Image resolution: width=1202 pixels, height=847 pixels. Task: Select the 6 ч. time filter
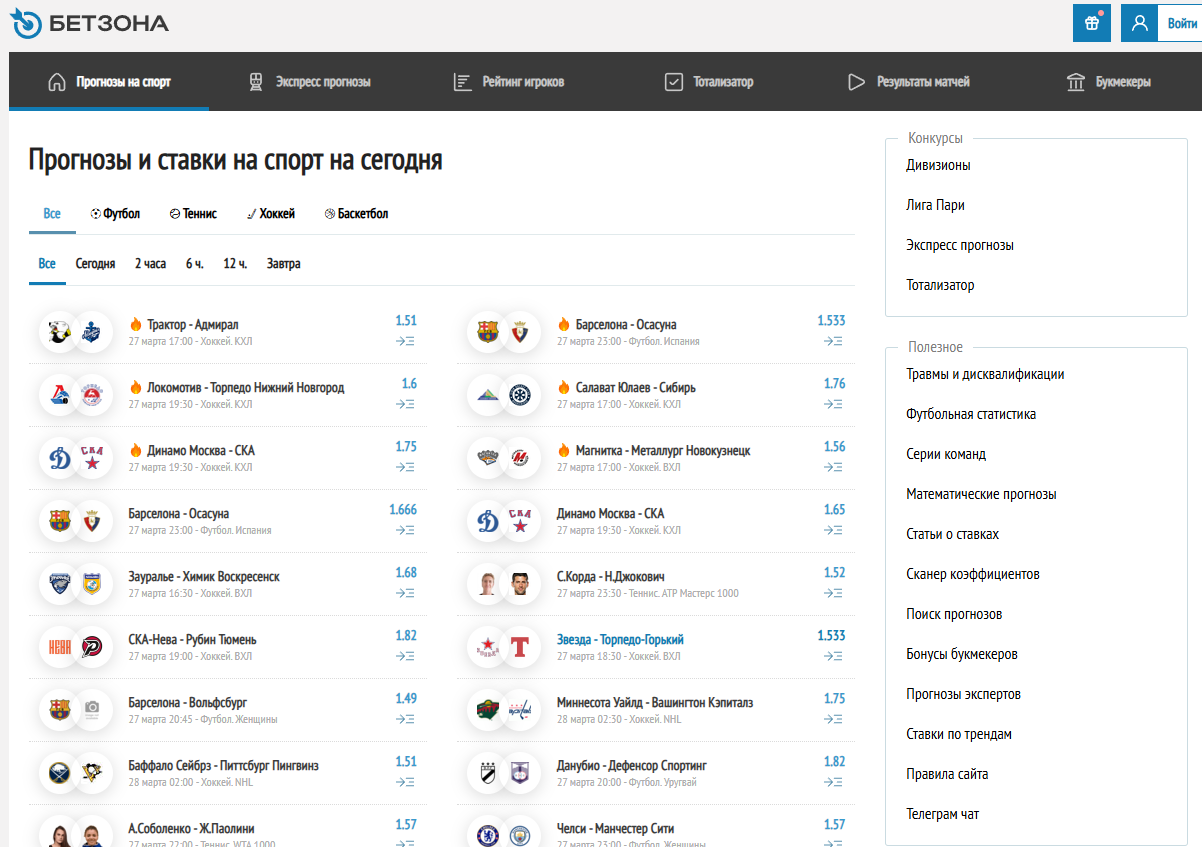pyautogui.click(x=194, y=264)
